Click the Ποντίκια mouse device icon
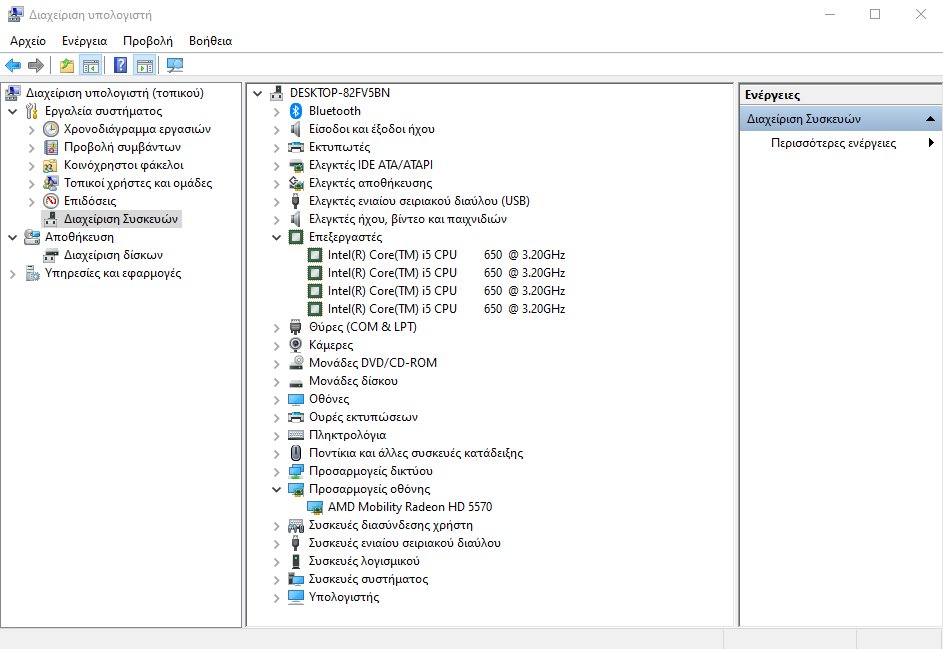The width and height of the screenshot is (943, 649). [x=295, y=453]
